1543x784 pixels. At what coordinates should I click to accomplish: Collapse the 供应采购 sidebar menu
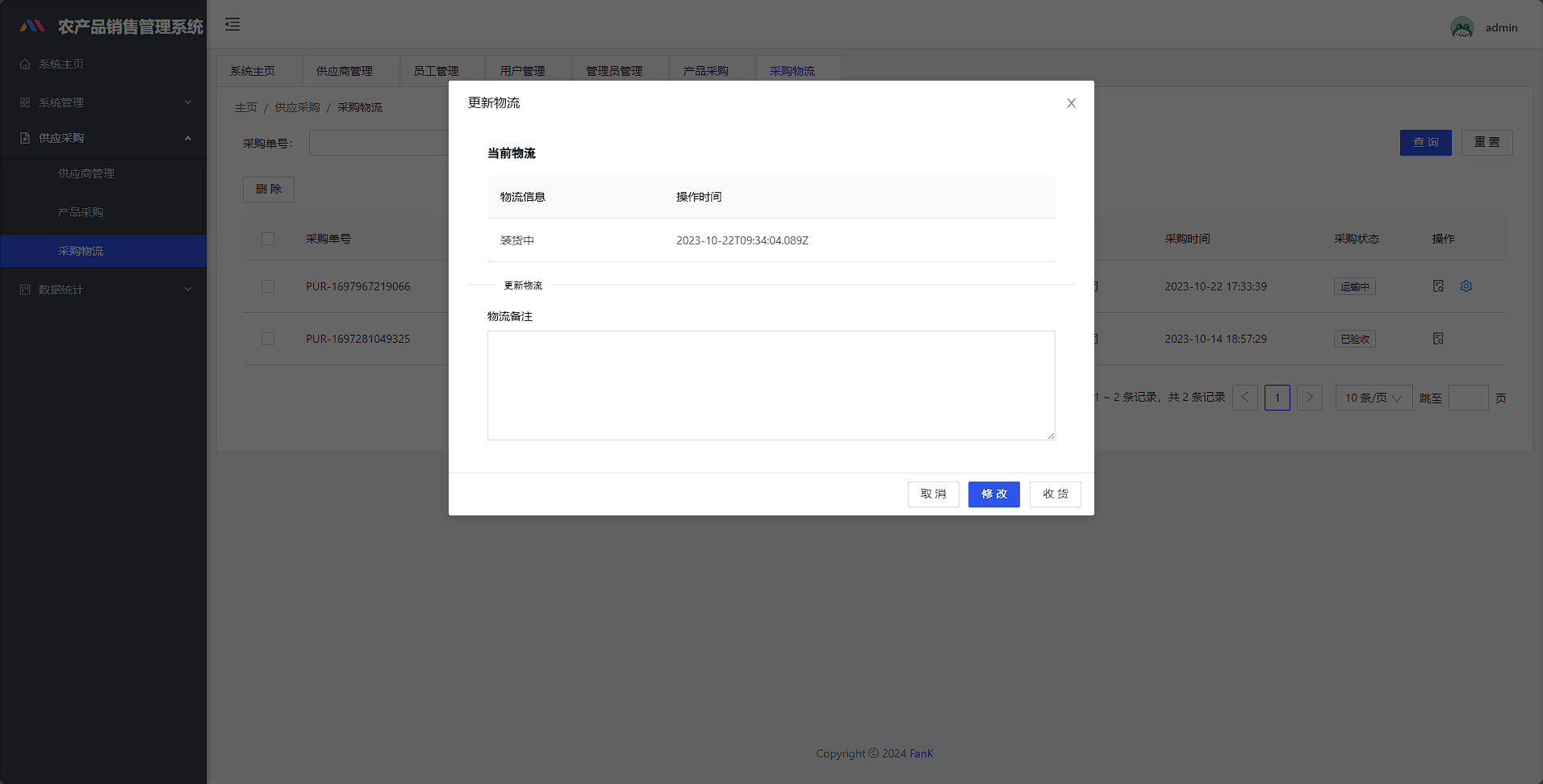pyautogui.click(x=103, y=138)
